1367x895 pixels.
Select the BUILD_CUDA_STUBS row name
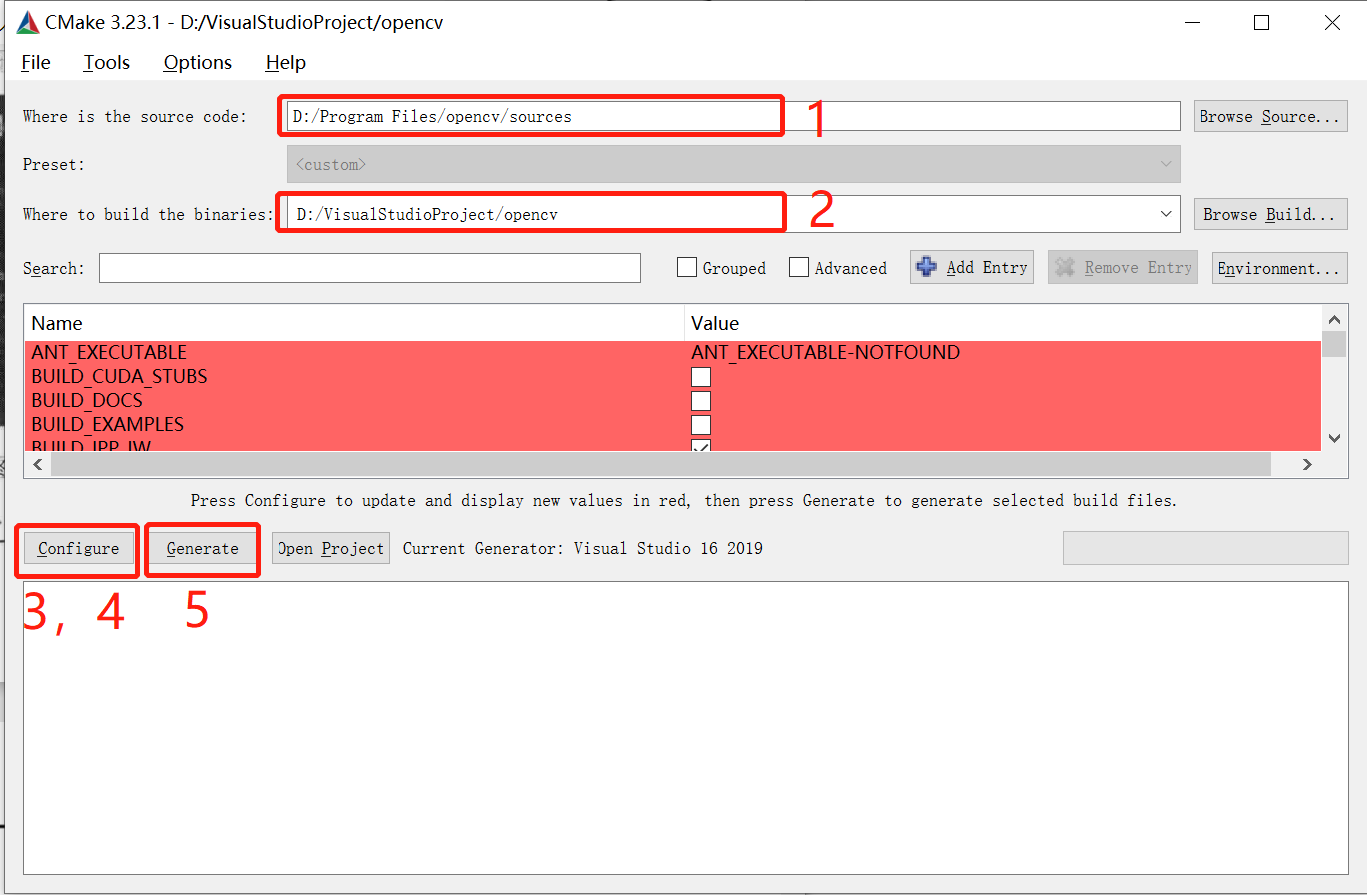coord(119,376)
